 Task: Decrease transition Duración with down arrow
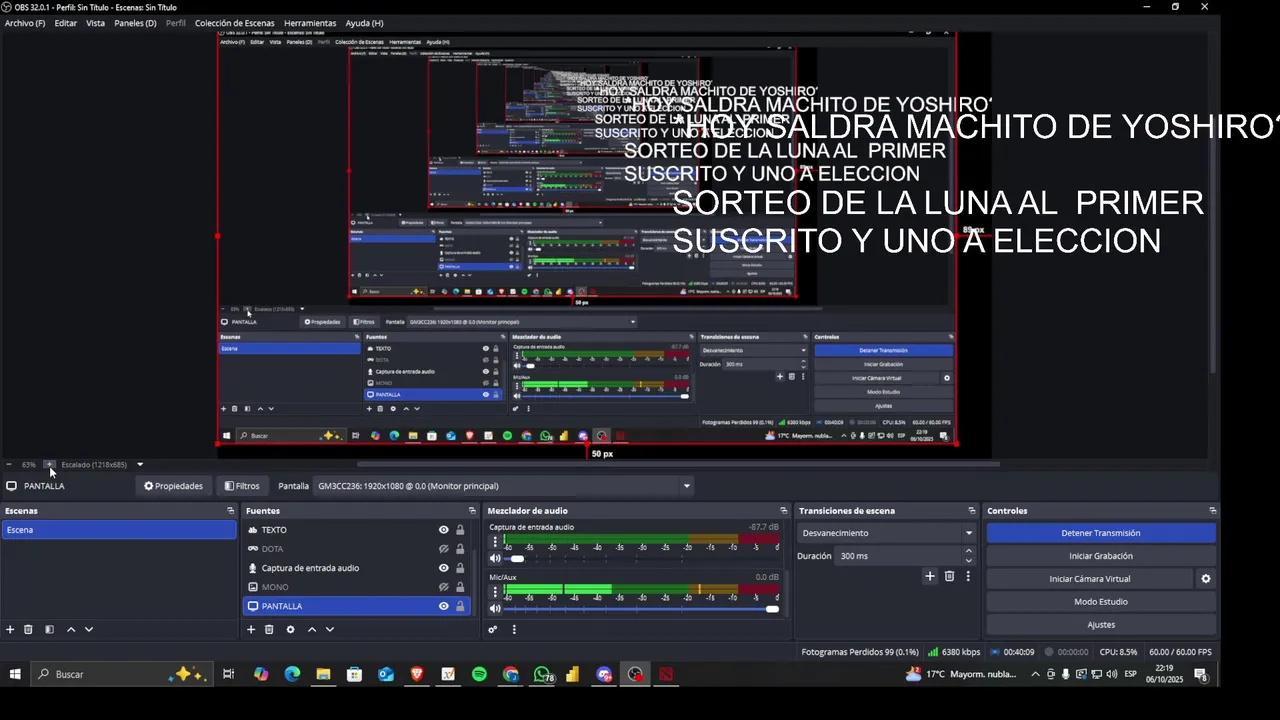[x=968, y=560]
